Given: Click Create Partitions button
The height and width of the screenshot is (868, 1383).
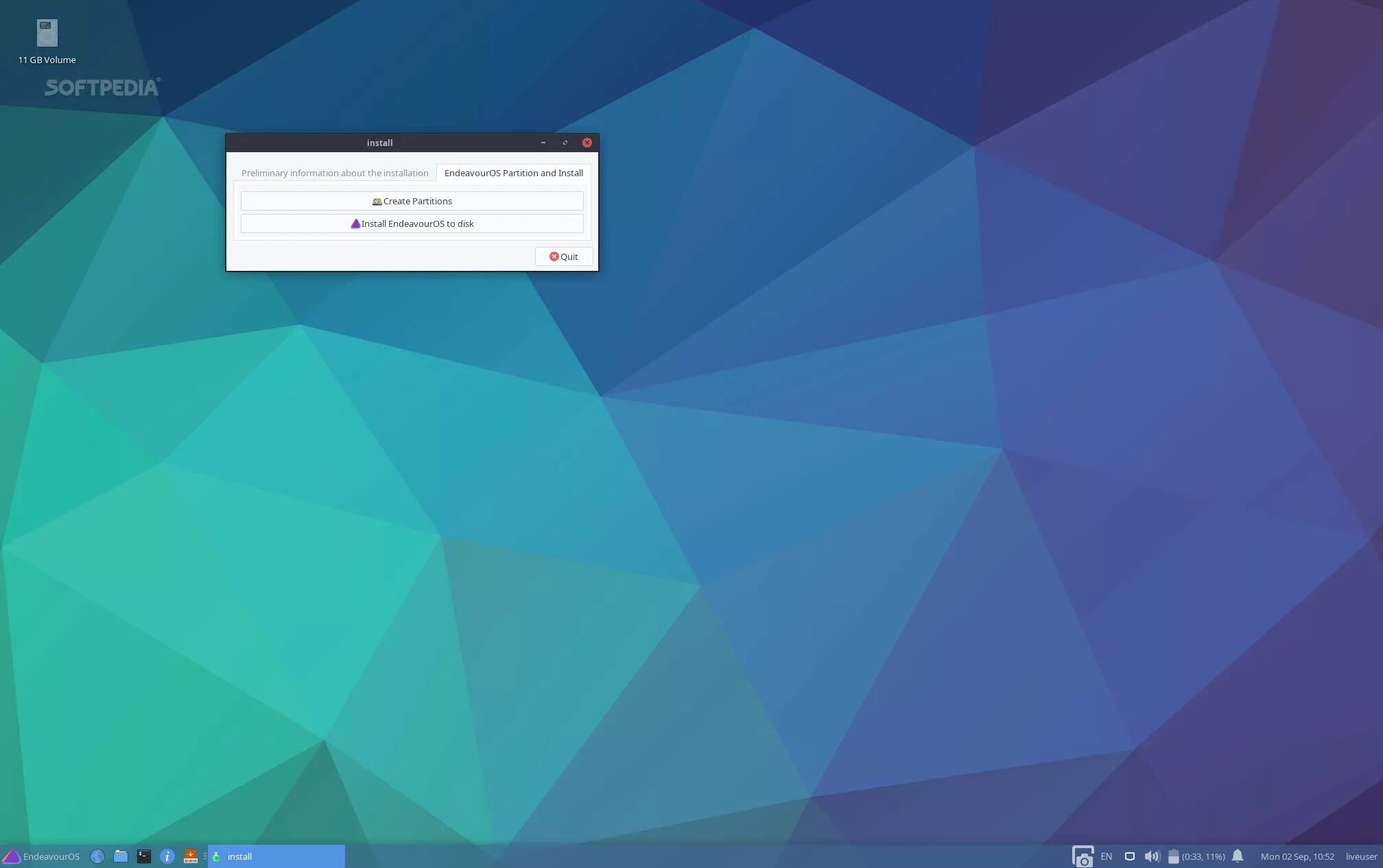Looking at the screenshot, I should tap(412, 201).
